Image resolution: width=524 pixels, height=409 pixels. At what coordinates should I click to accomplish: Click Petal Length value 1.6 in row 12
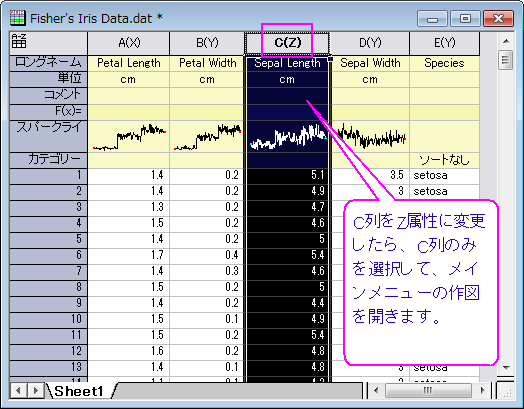tap(129, 351)
